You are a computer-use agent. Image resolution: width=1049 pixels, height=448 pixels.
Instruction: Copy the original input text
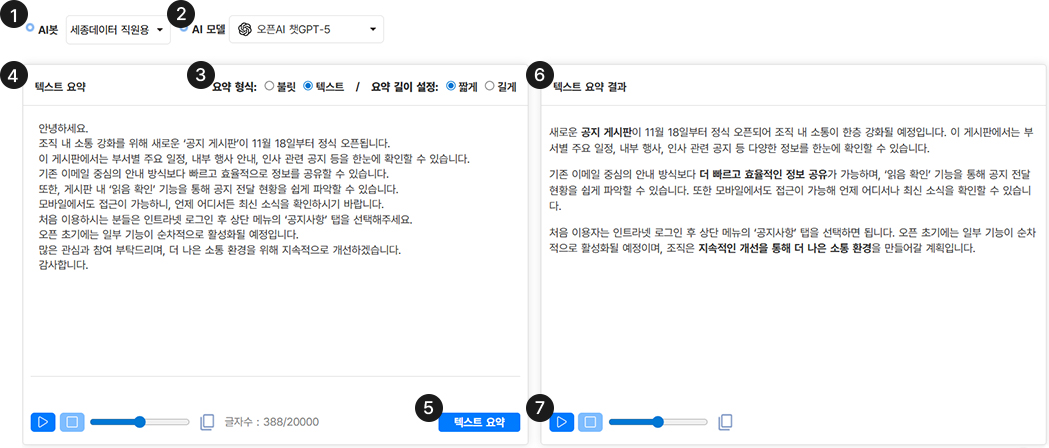click(x=208, y=422)
